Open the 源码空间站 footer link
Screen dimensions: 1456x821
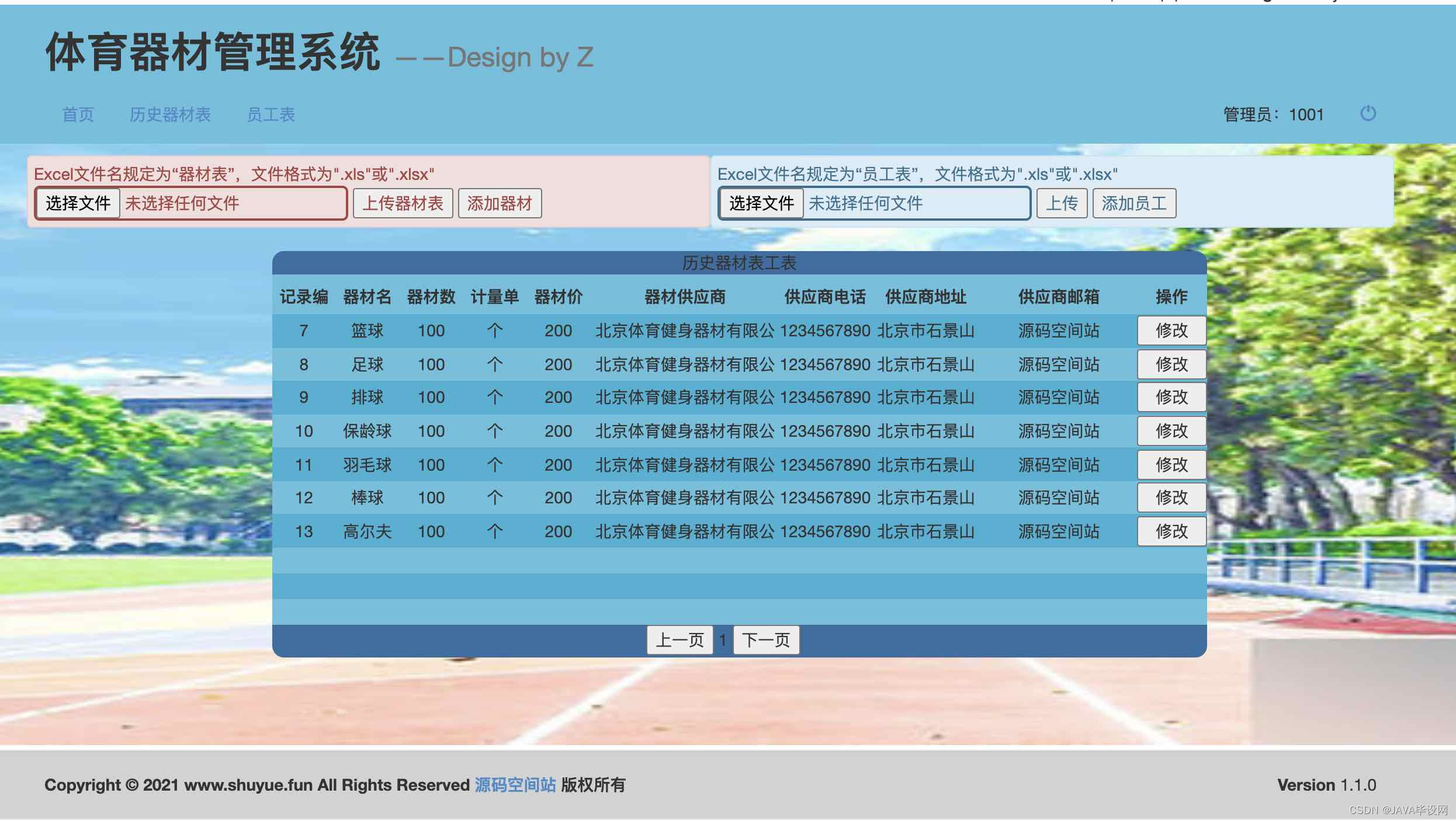[515, 785]
